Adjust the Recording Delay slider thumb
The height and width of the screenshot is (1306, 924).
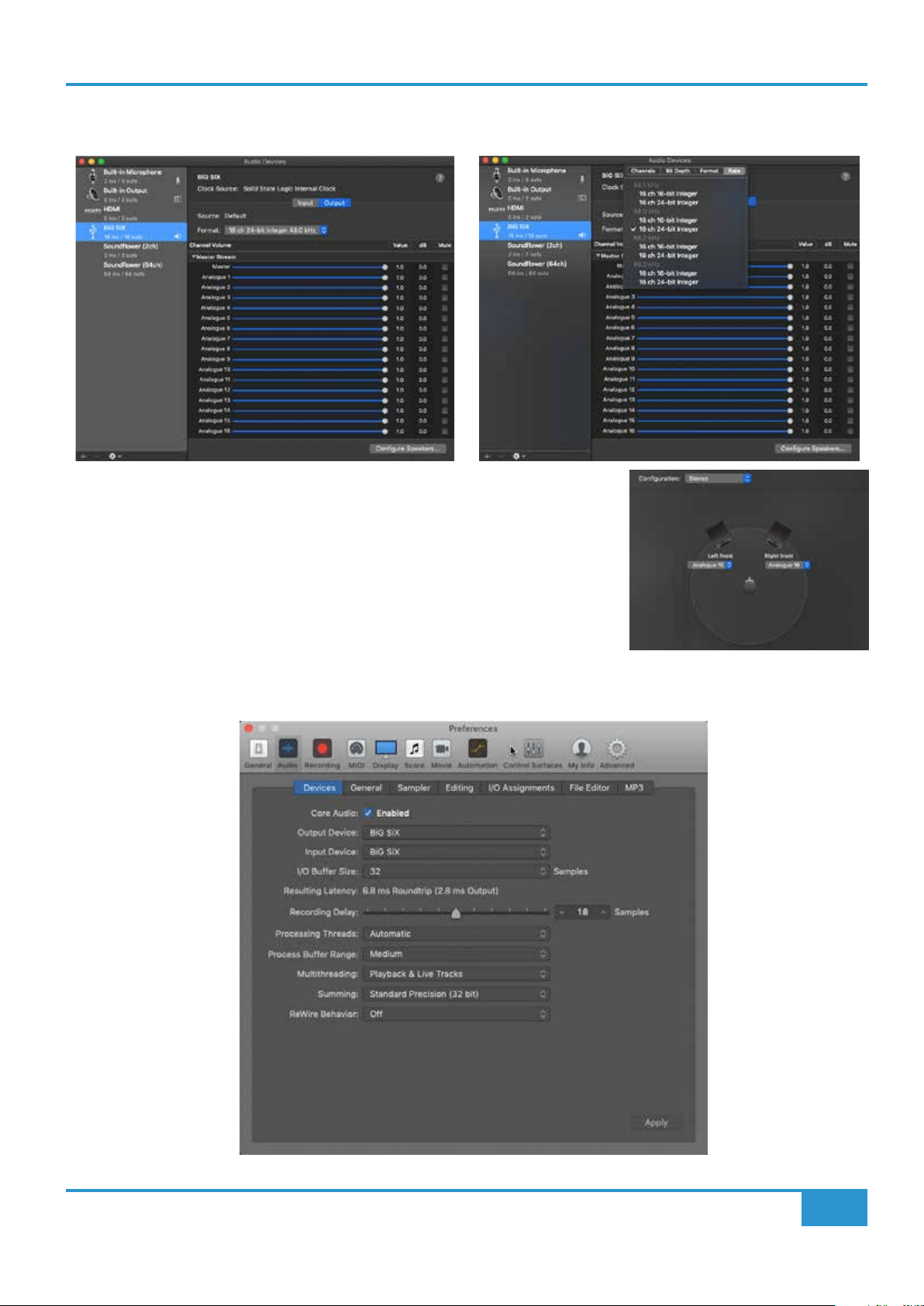[x=456, y=913]
